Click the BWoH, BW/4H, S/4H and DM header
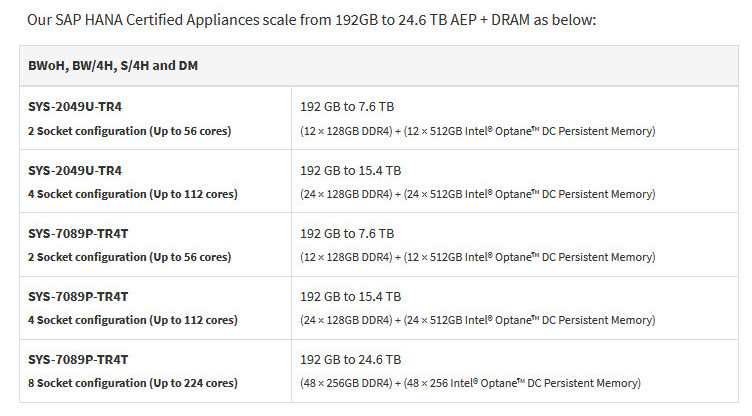 [x=113, y=66]
